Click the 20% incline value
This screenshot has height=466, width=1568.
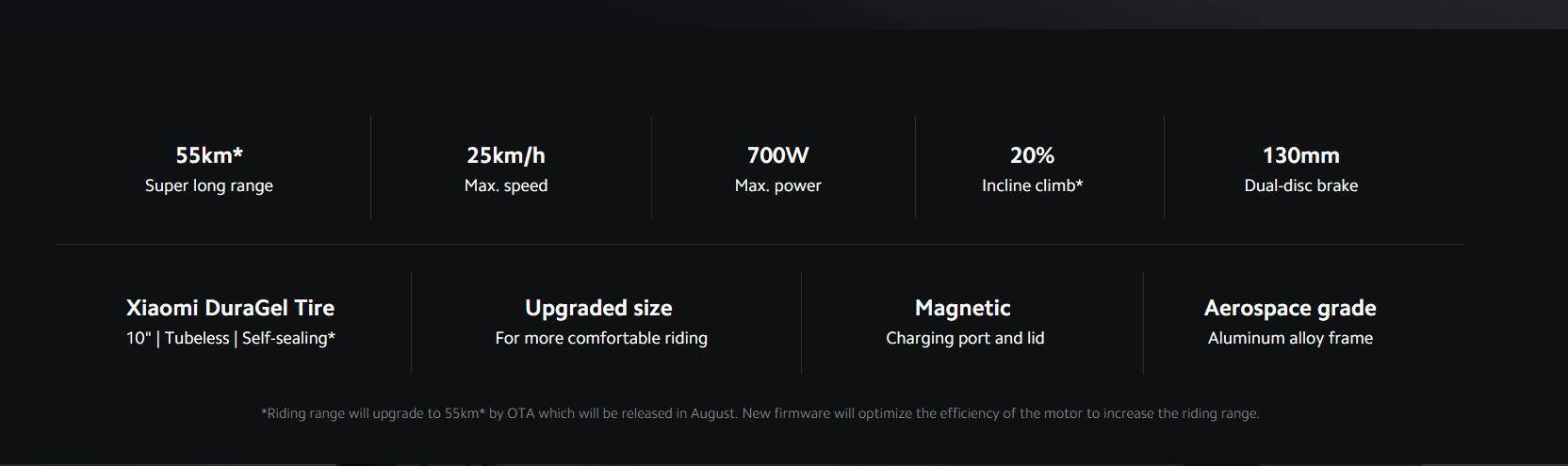(x=1032, y=155)
